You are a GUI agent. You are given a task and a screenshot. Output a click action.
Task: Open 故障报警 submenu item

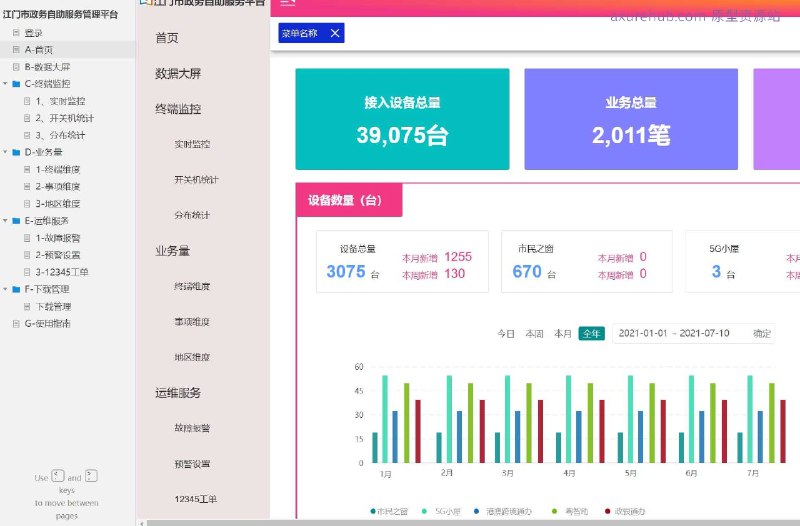pos(192,428)
